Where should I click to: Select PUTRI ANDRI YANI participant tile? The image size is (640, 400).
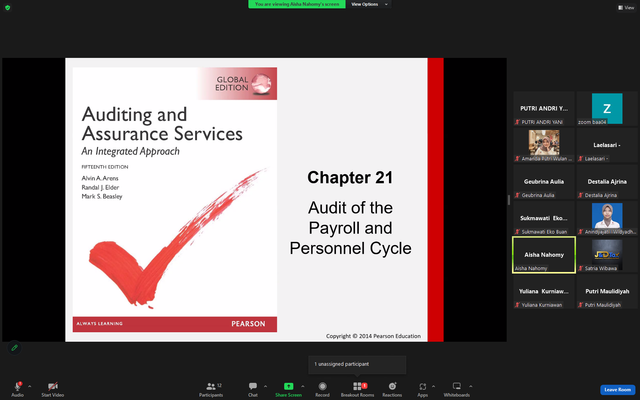pyautogui.click(x=544, y=109)
